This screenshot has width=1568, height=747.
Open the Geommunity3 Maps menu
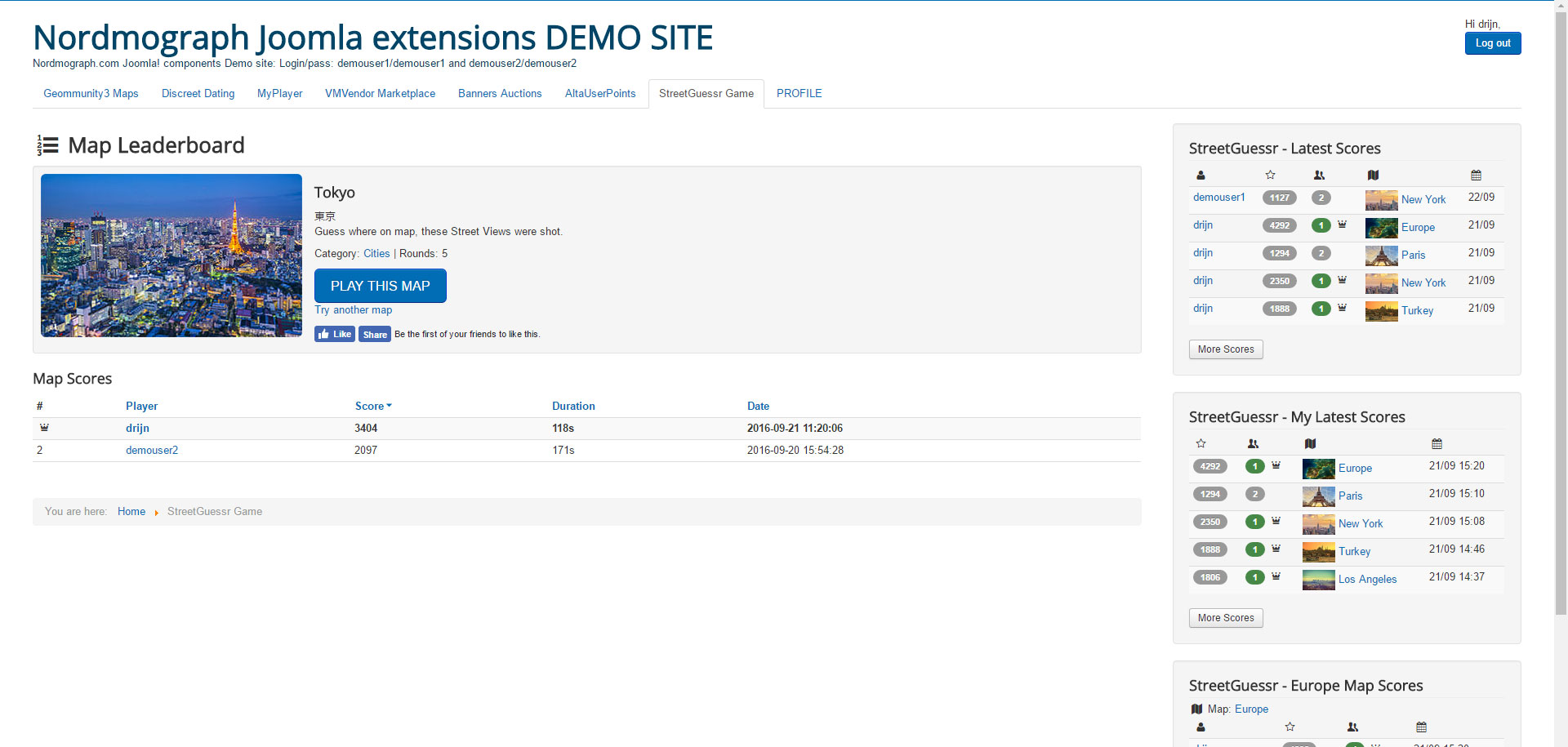click(91, 94)
